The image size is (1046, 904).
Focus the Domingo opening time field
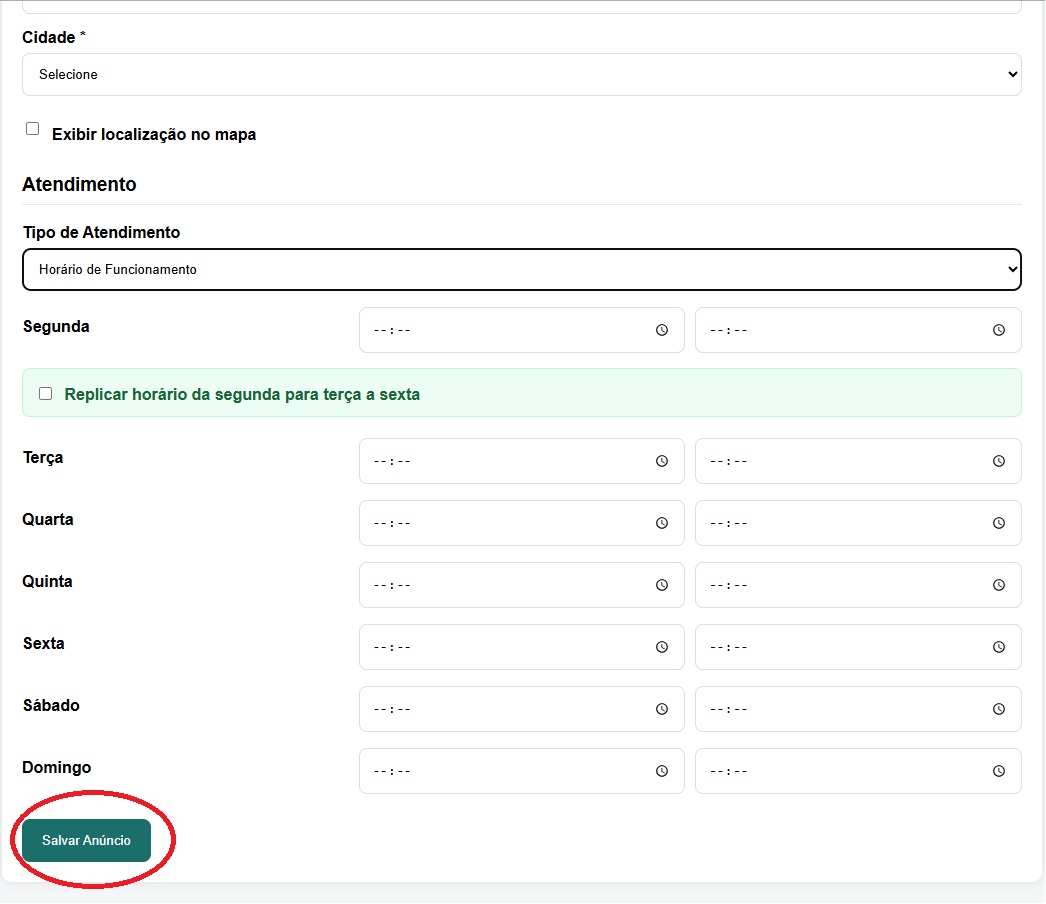point(522,771)
